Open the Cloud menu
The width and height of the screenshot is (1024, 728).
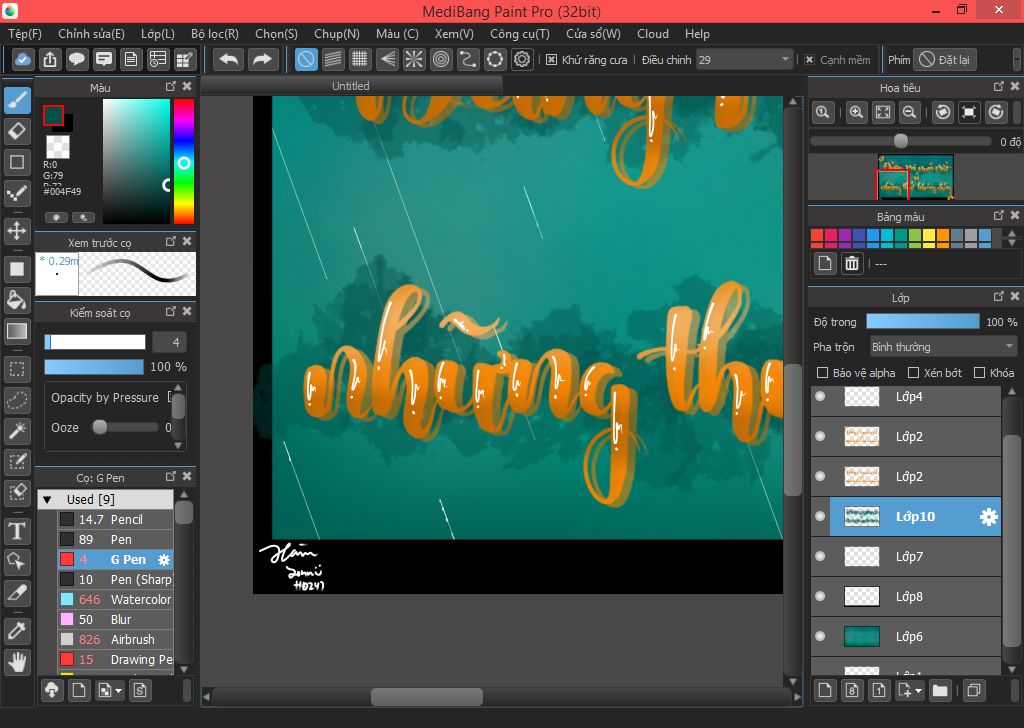[x=652, y=34]
